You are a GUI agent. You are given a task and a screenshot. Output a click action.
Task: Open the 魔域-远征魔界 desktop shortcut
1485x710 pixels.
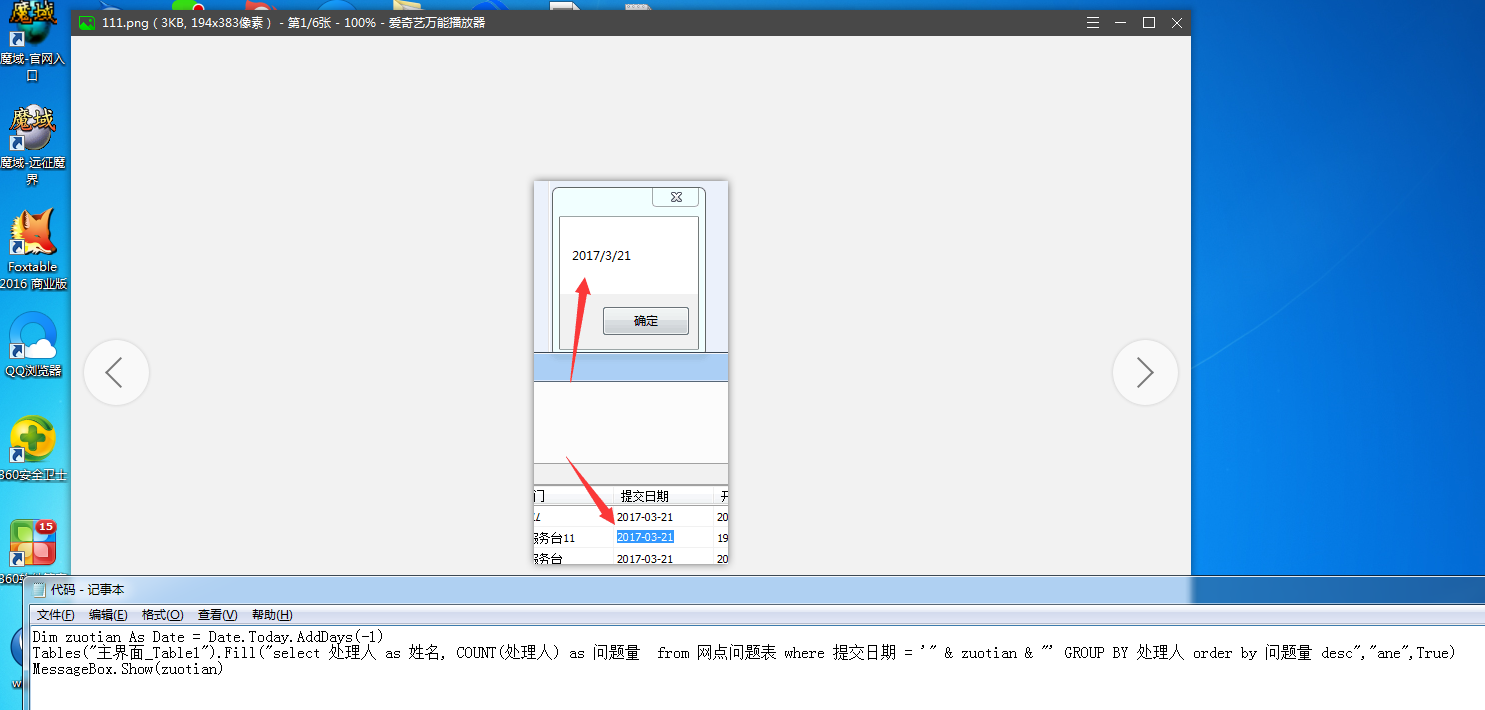(x=33, y=146)
